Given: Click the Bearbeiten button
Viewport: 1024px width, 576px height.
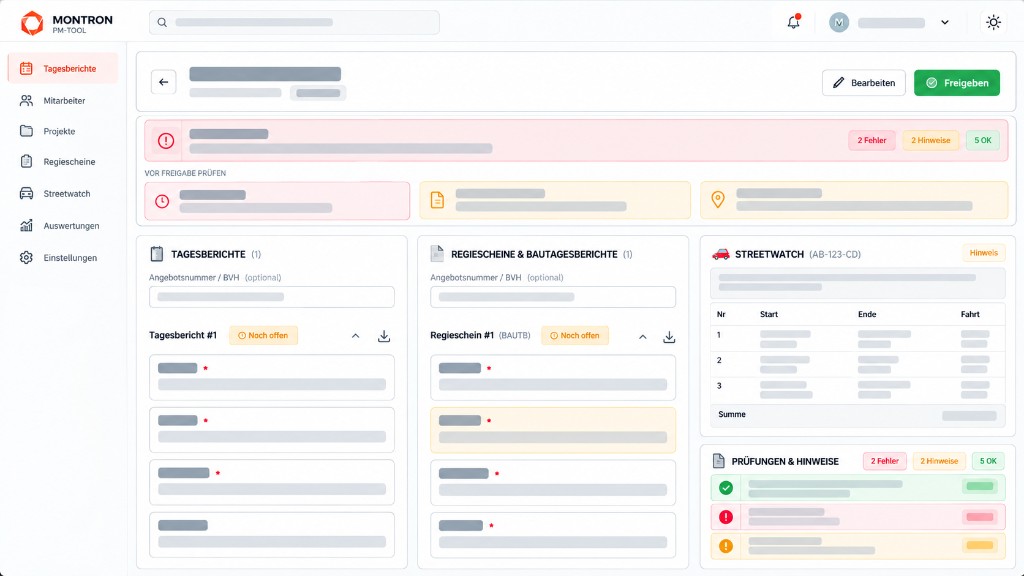Looking at the screenshot, I should (x=863, y=83).
